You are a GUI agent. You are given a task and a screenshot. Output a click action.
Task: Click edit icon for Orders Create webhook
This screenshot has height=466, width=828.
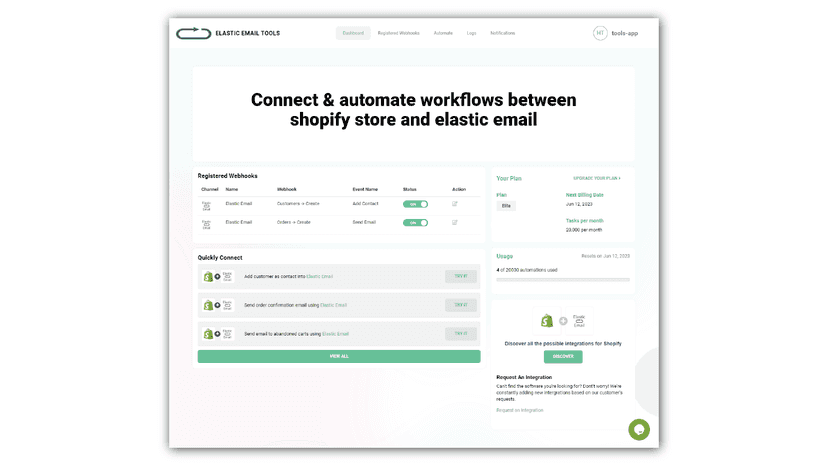tap(455, 222)
